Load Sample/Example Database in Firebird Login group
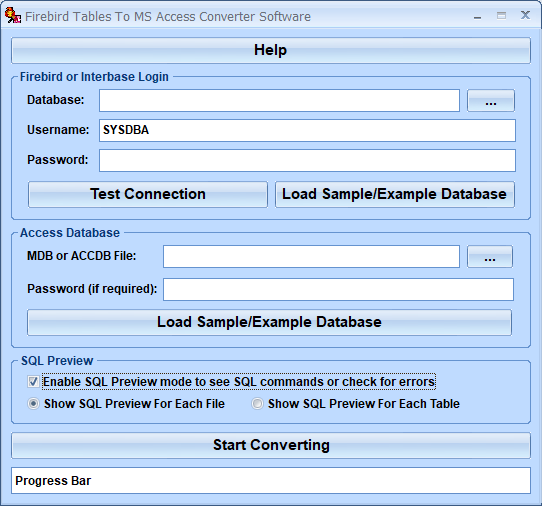Screen dimensions: 542x506 pyautogui.click(x=395, y=194)
